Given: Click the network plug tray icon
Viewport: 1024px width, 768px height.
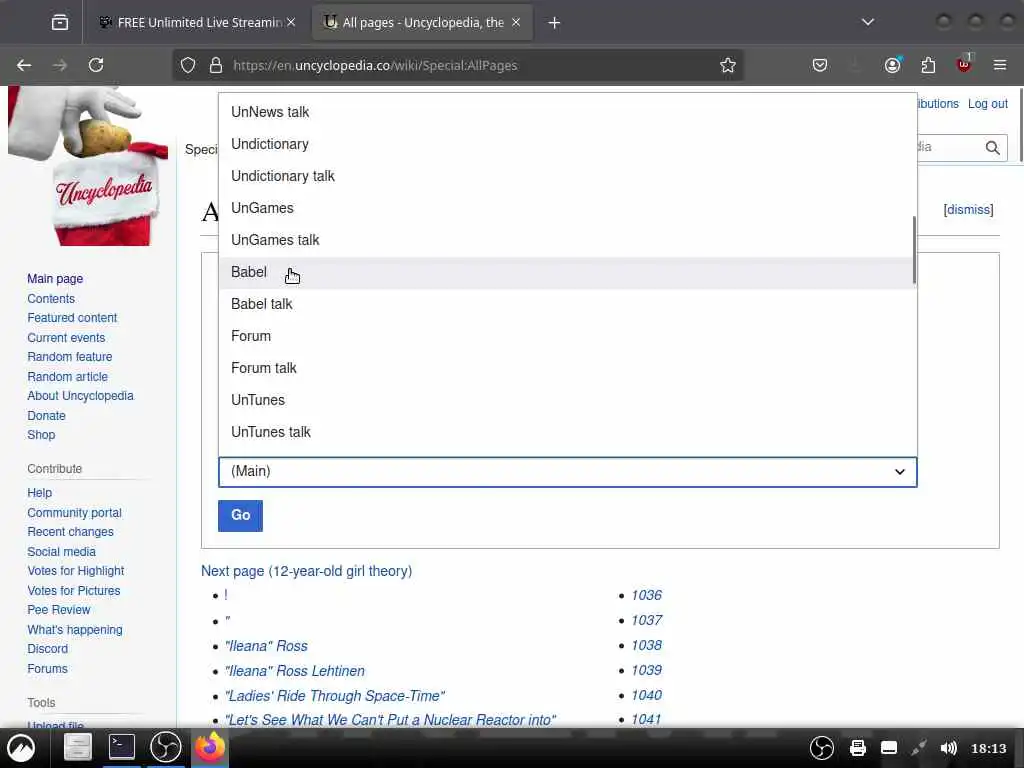Looking at the screenshot, I should click(x=919, y=748).
